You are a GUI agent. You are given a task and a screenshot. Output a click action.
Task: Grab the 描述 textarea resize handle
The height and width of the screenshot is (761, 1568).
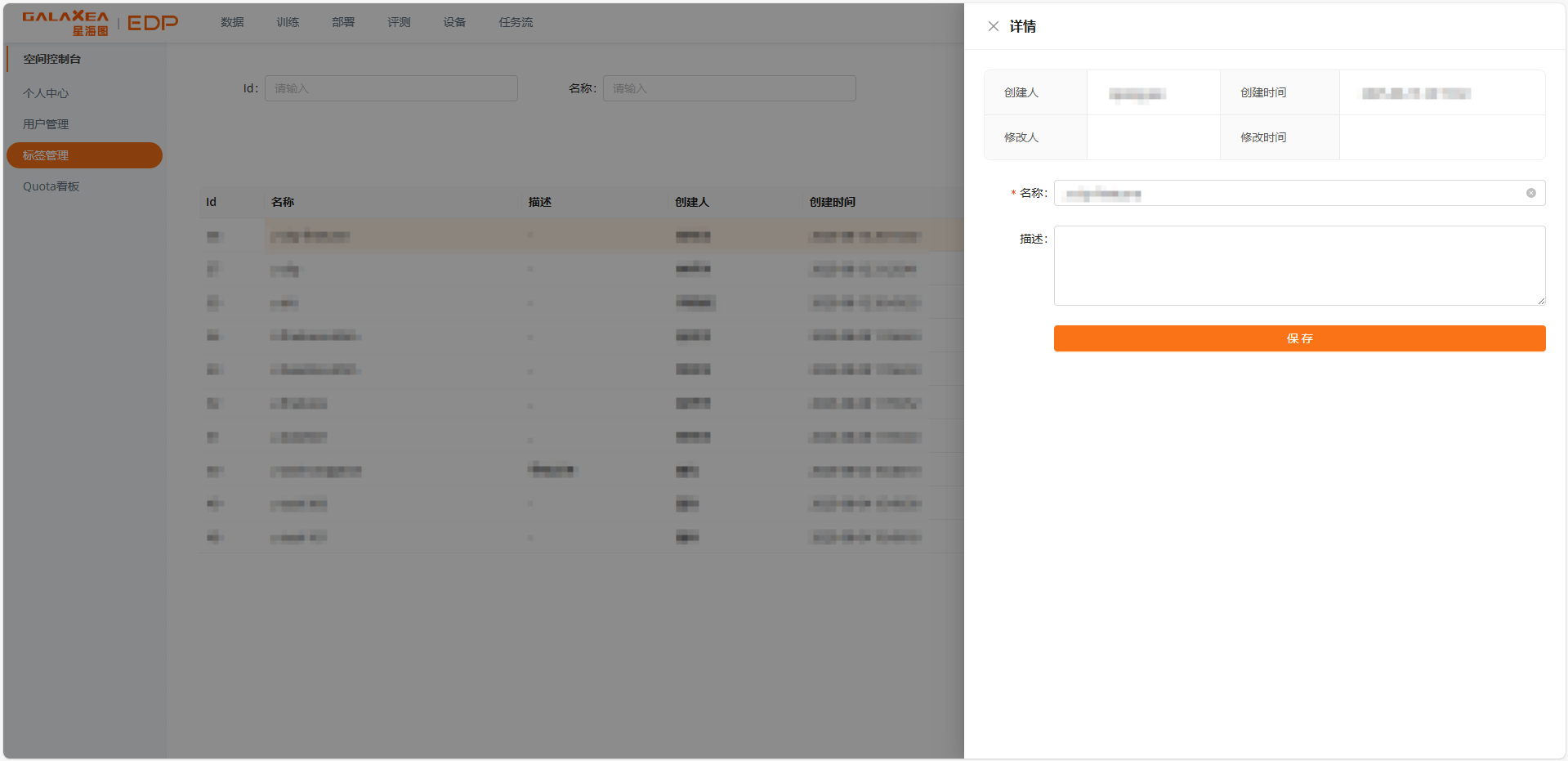1540,301
